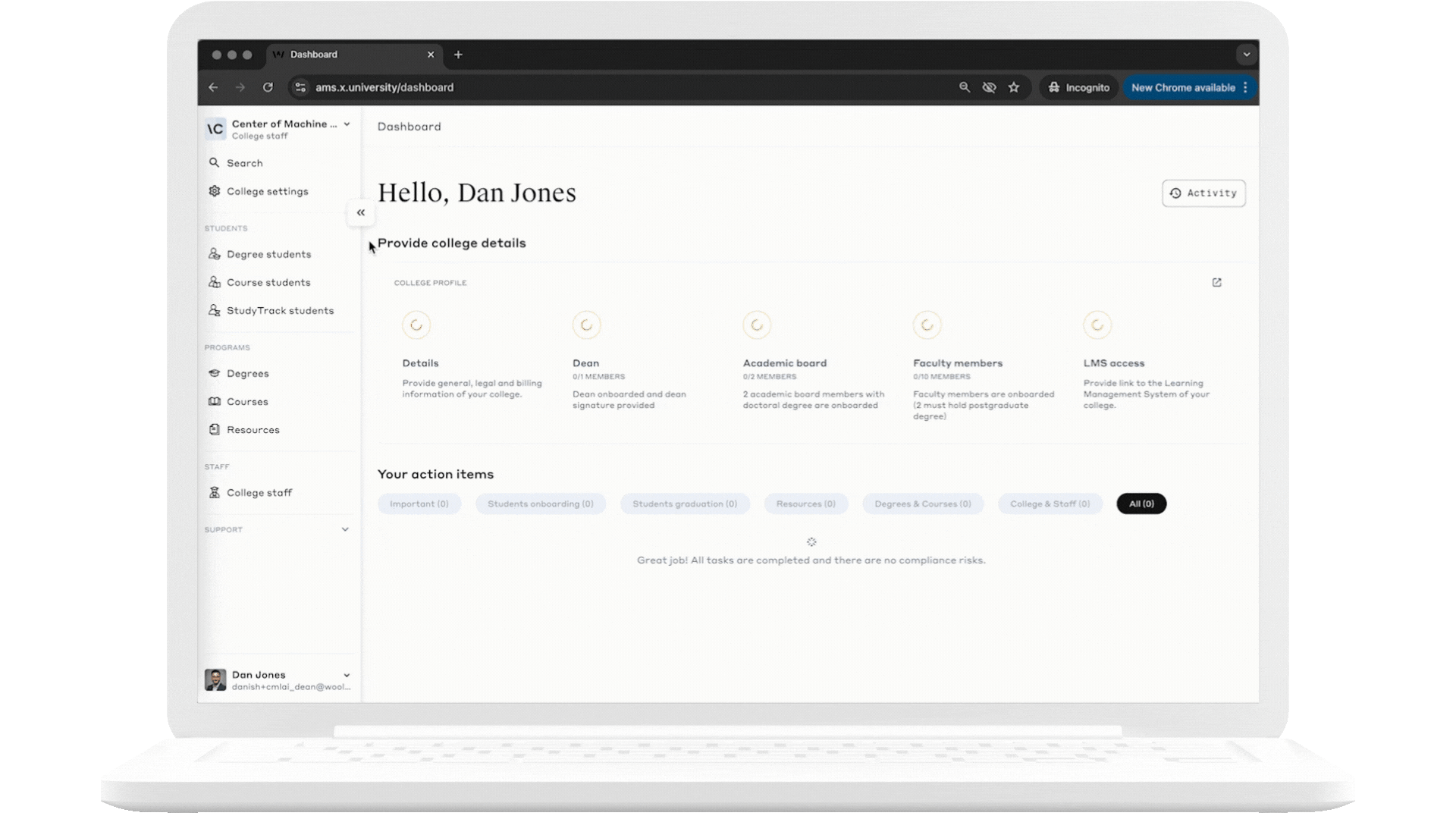Open College staff under Staff
The height and width of the screenshot is (819, 1456).
[259, 492]
